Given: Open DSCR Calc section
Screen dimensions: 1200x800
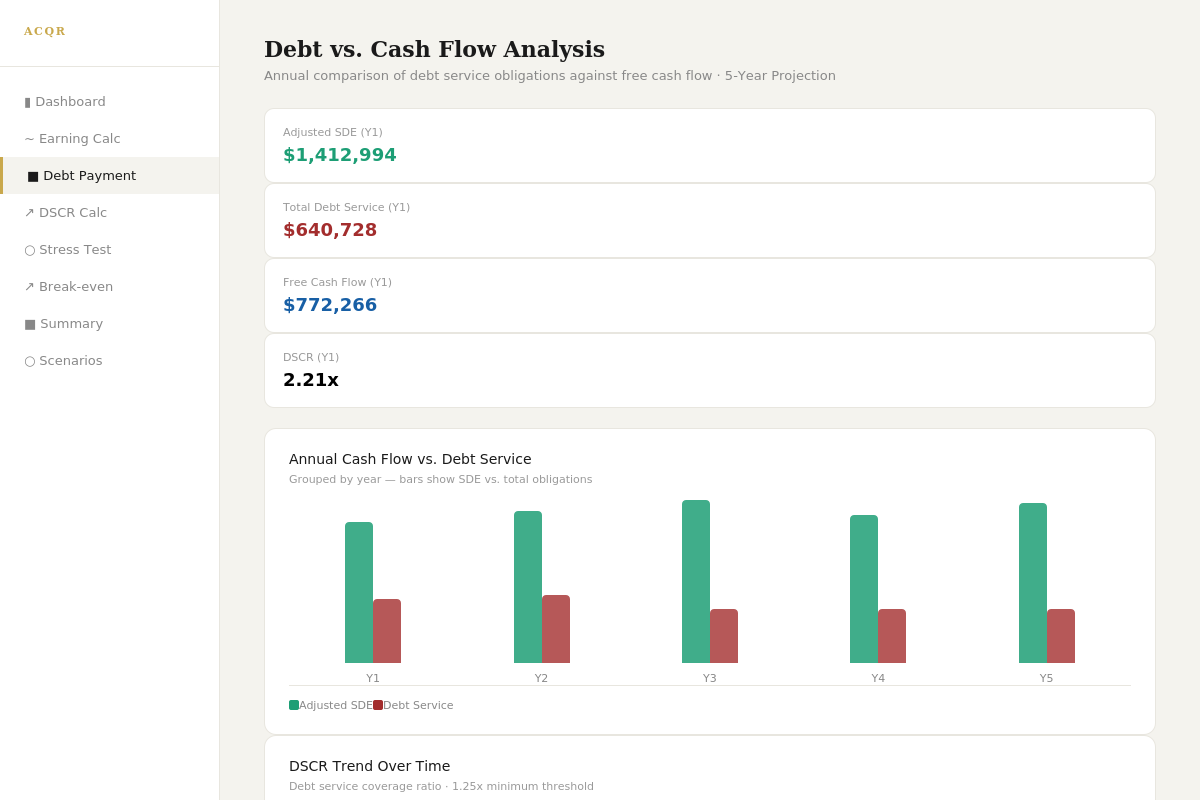Looking at the screenshot, I should [110, 213].
